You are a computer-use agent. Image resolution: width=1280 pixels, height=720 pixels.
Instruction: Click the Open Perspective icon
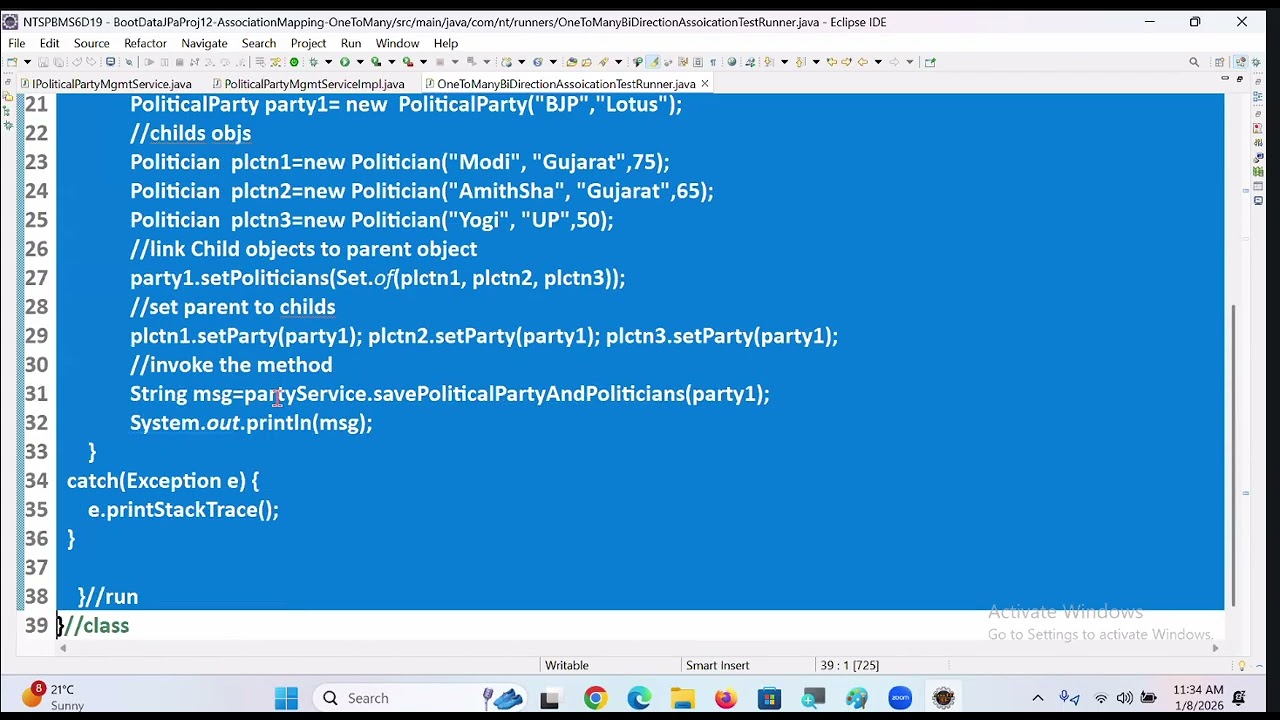point(1219,62)
